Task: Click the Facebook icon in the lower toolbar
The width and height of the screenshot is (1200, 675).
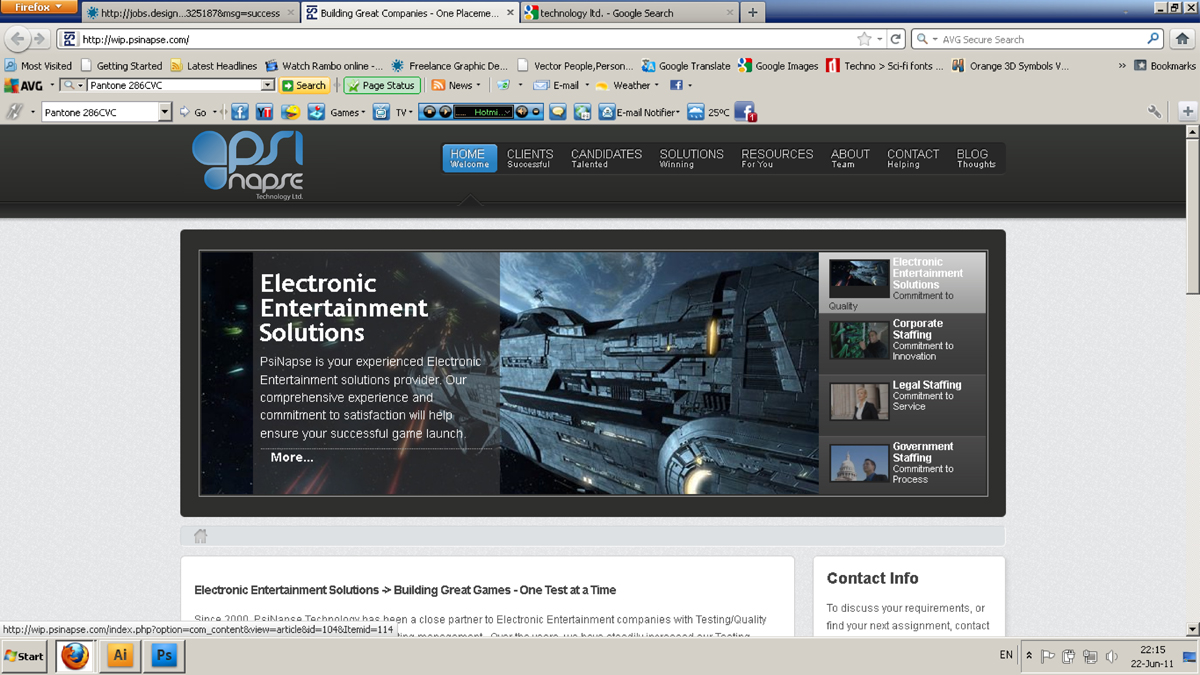Action: click(240, 112)
